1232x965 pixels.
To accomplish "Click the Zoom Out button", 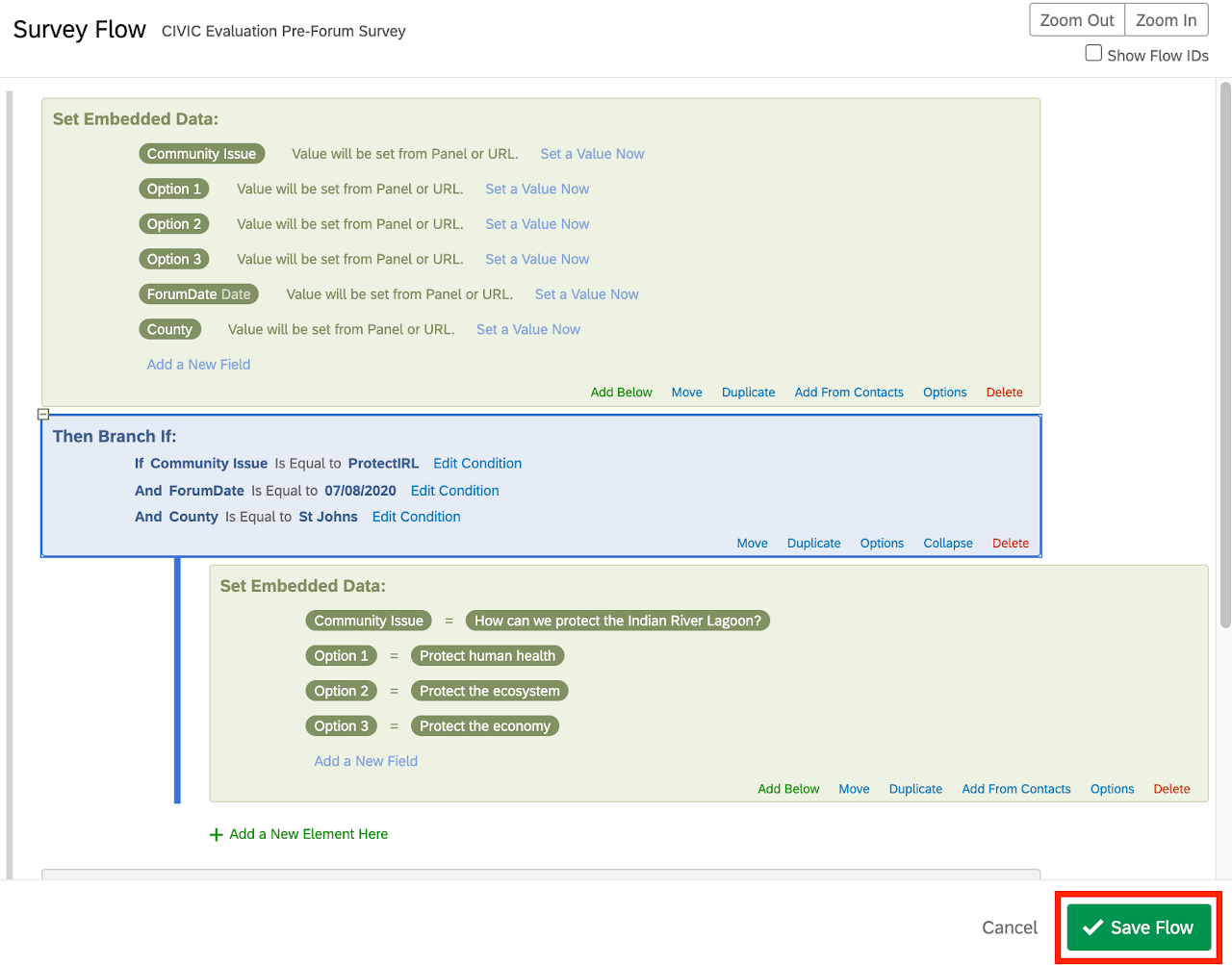I will 1076,20.
